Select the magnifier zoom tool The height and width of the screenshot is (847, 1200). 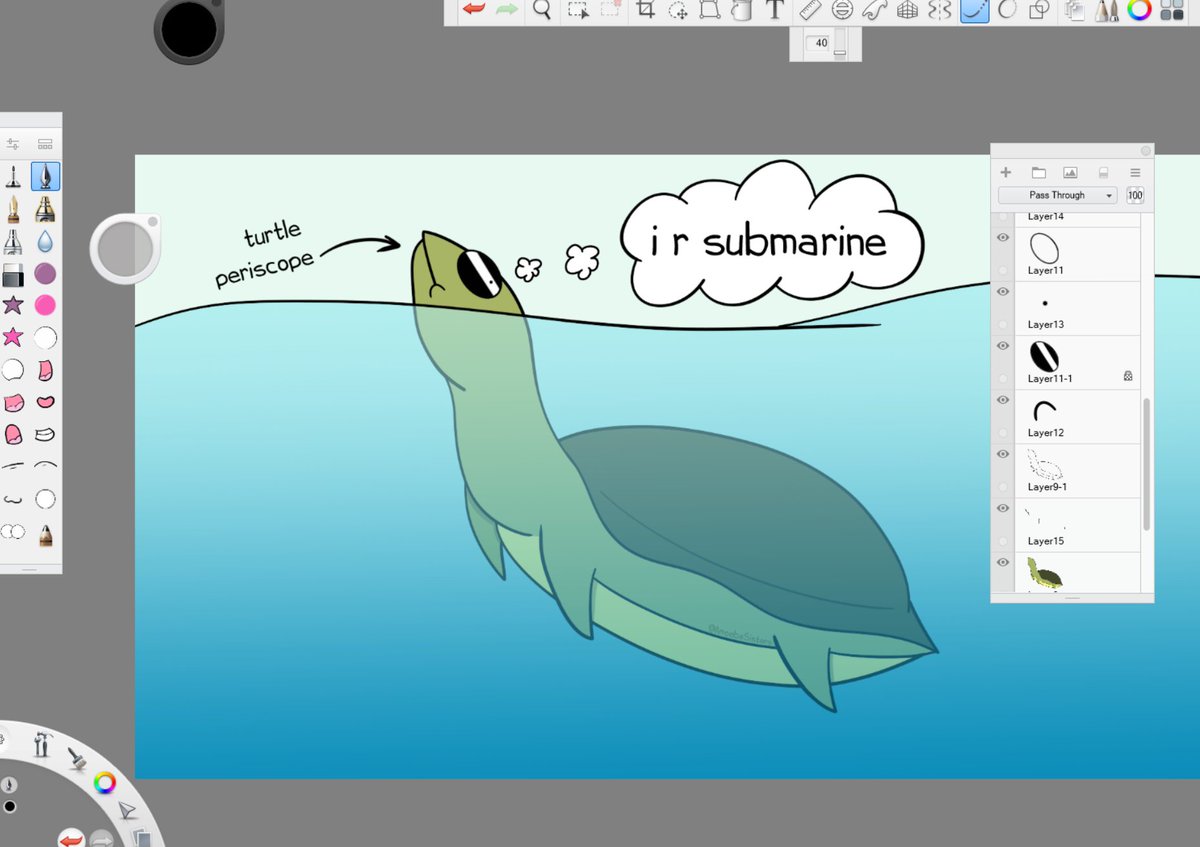click(x=541, y=11)
